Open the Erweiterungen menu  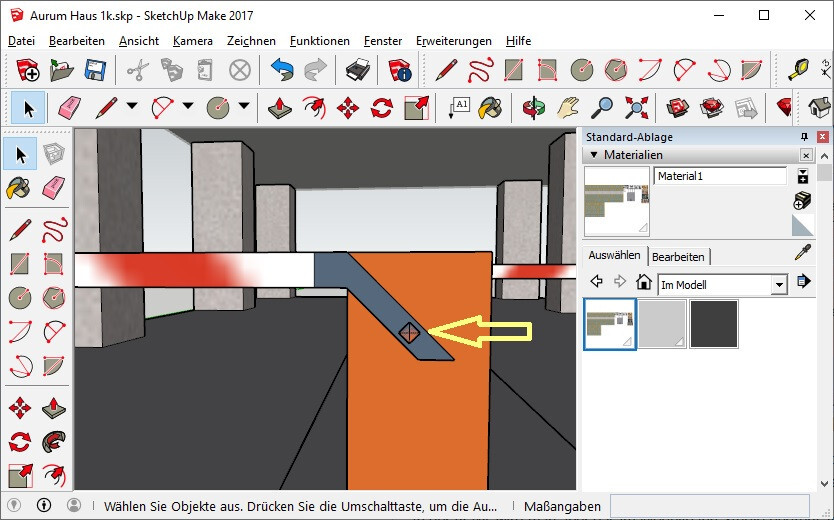click(x=454, y=41)
